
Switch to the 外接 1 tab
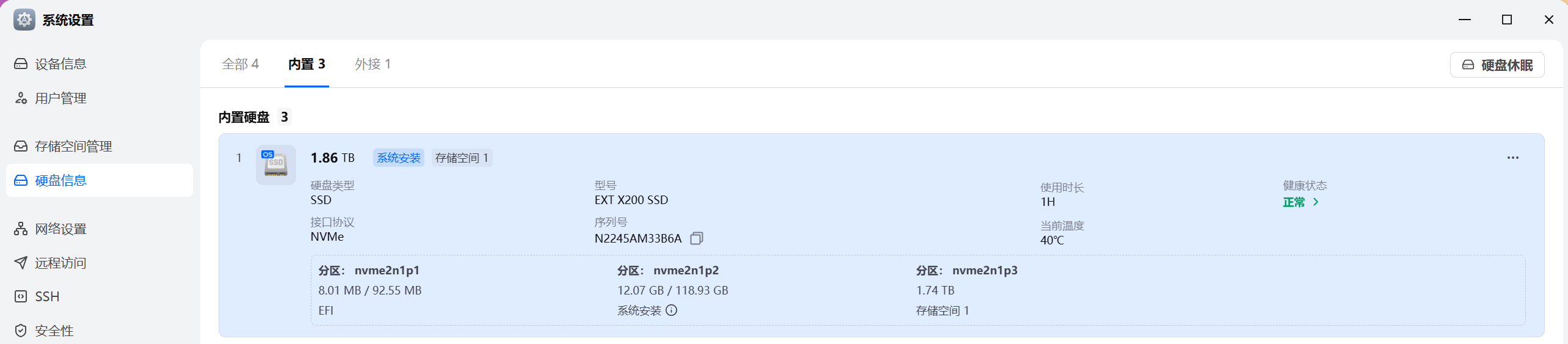click(372, 64)
